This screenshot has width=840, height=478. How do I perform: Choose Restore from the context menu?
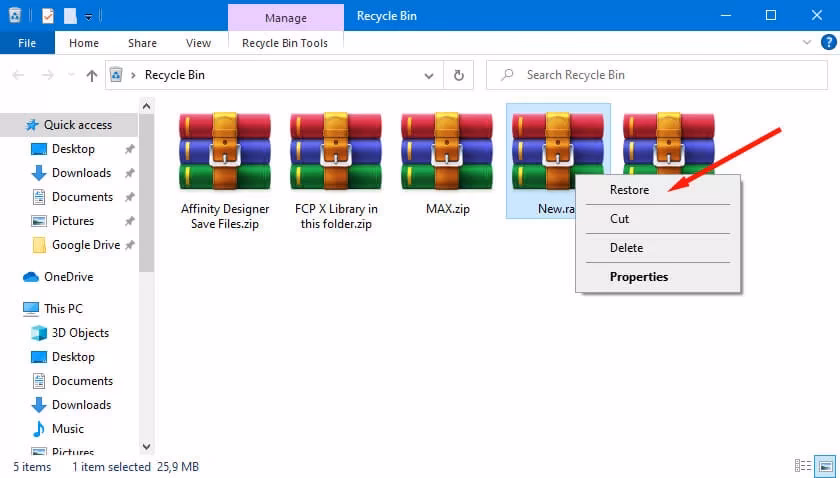629,190
